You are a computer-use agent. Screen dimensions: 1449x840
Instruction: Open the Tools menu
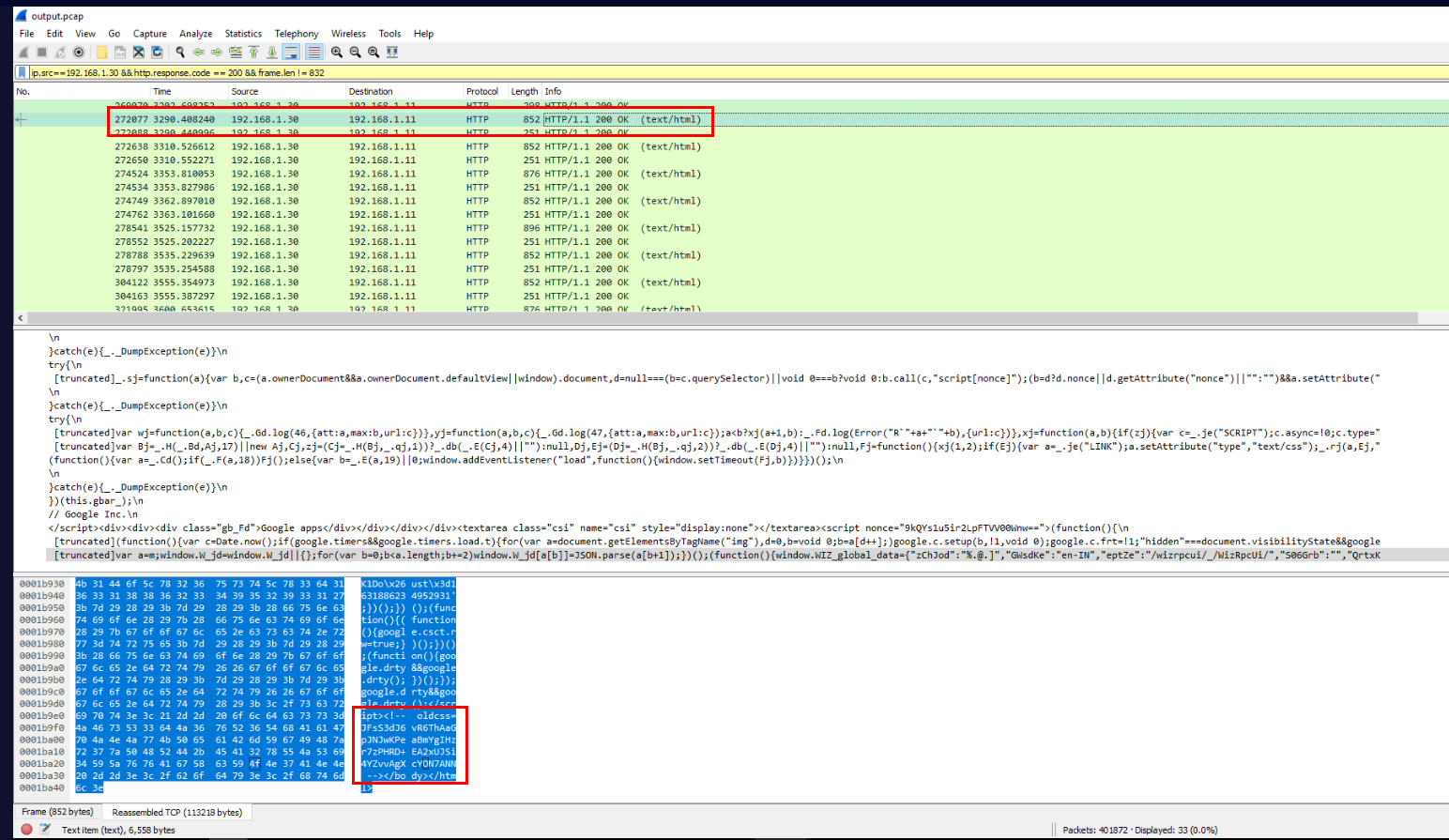tap(389, 34)
